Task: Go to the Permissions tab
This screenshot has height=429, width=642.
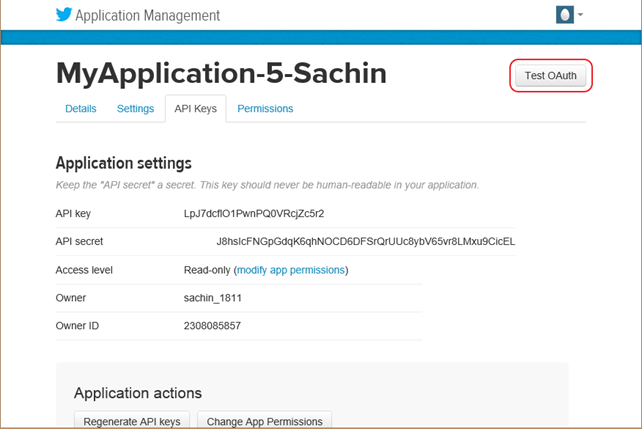Action: pyautogui.click(x=265, y=108)
